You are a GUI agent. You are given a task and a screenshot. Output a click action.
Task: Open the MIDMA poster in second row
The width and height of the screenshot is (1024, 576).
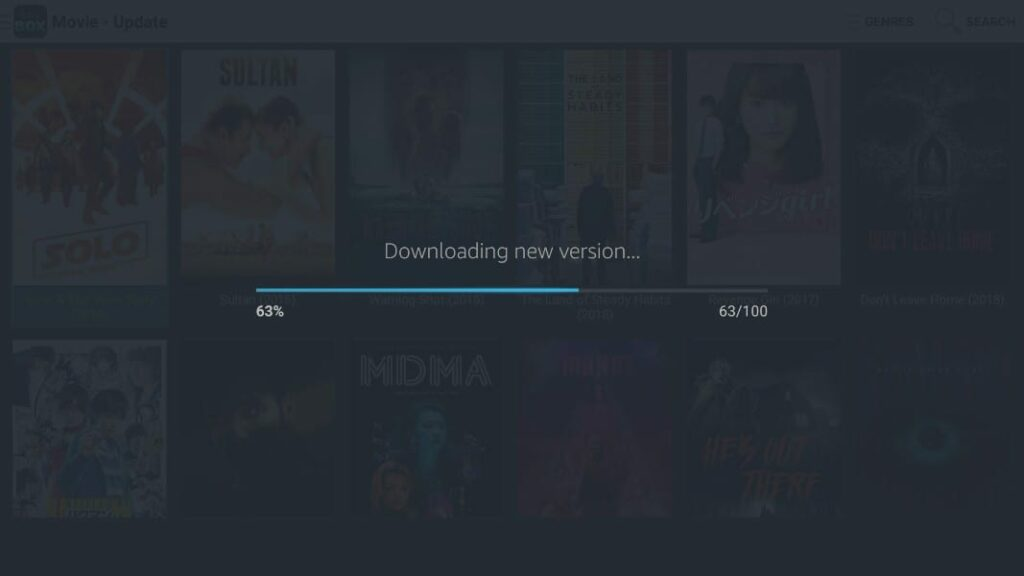coord(426,428)
